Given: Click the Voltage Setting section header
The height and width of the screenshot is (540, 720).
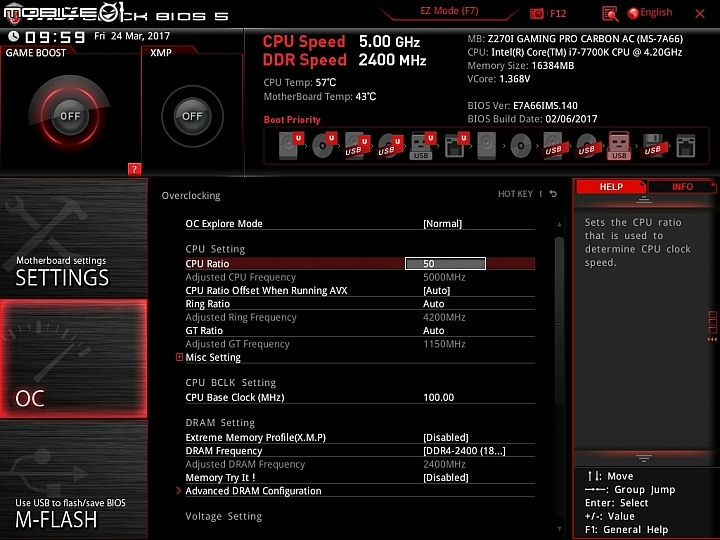Looking at the screenshot, I should point(224,516).
